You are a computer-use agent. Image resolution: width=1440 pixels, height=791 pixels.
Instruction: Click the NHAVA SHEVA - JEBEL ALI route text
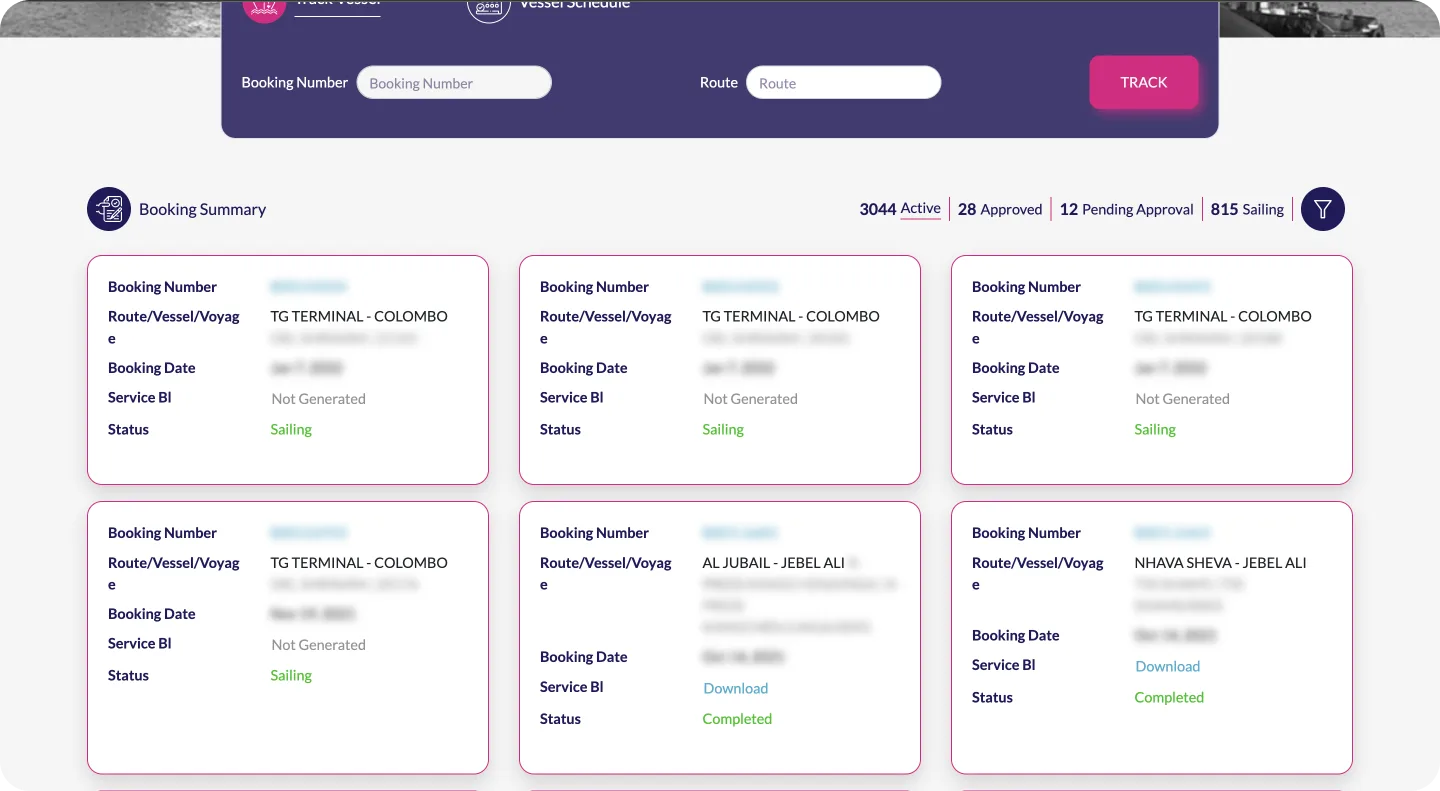point(1220,563)
